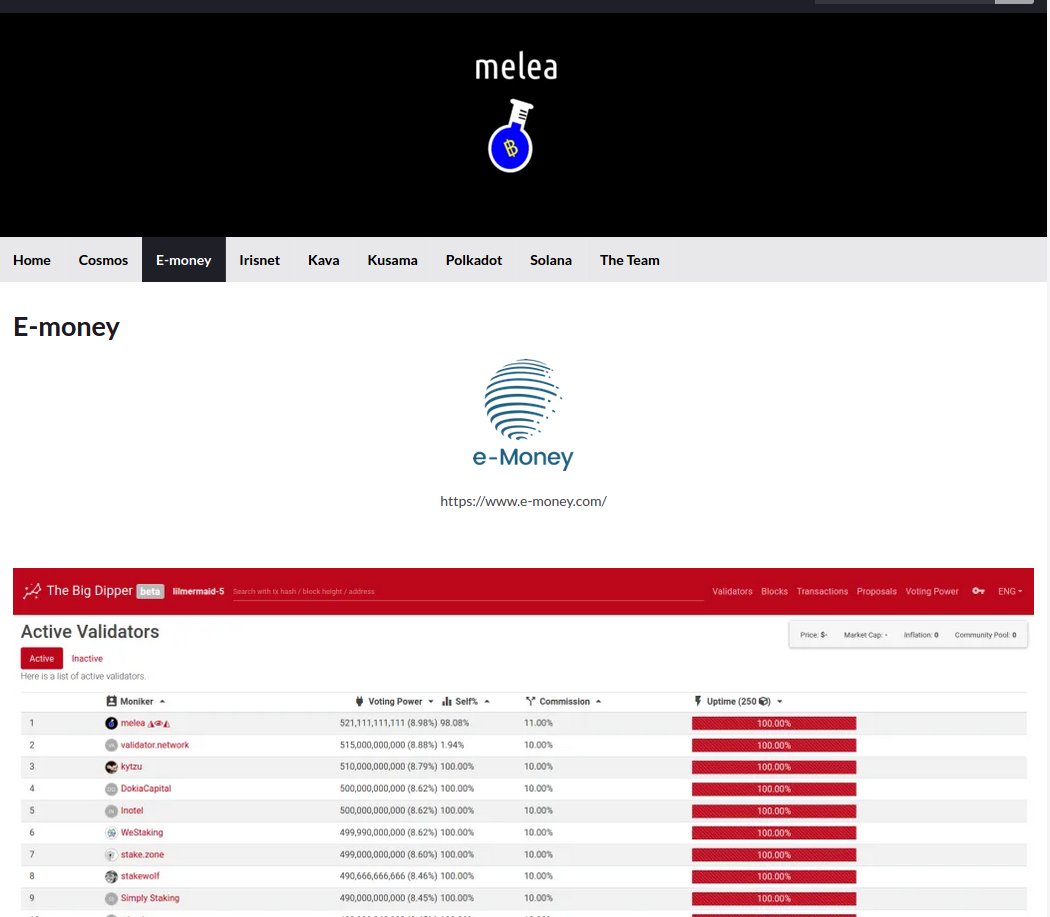Focus the tx hash search field
This screenshot has height=917, width=1050.
[x=467, y=591]
